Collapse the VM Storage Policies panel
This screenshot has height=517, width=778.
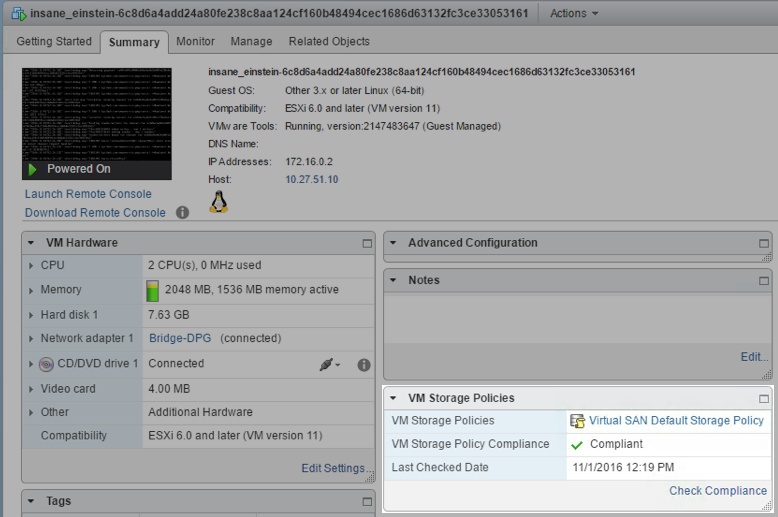[393, 398]
